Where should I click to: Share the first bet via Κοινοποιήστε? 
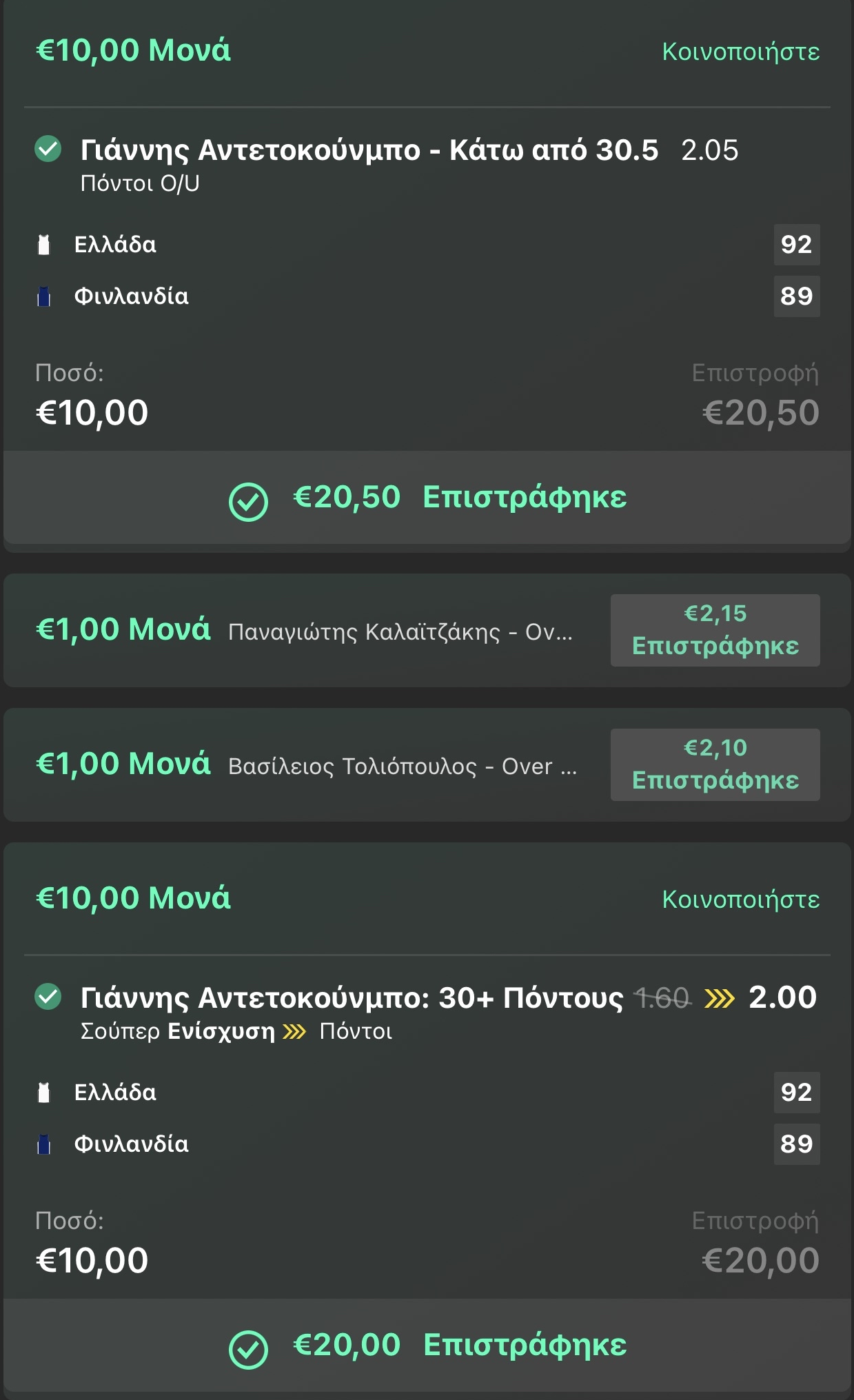pyautogui.click(x=741, y=51)
